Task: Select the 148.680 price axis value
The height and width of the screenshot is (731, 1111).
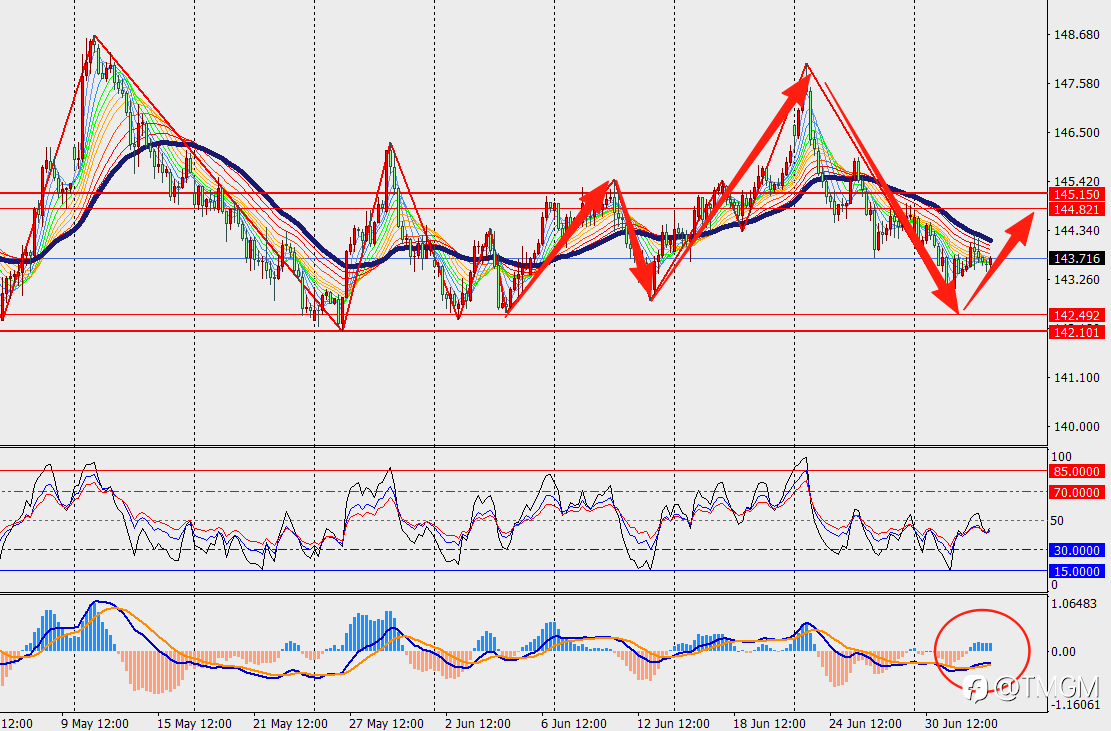Action: point(1076,35)
